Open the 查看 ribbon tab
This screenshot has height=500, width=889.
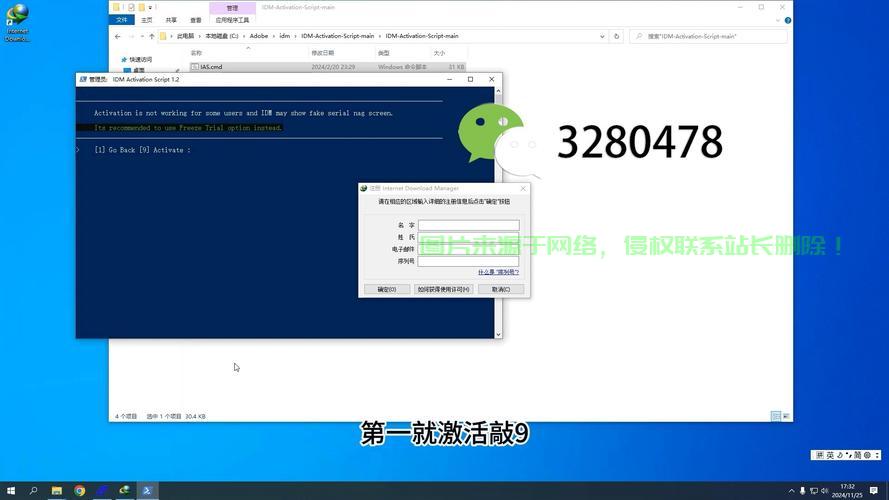coord(196,20)
